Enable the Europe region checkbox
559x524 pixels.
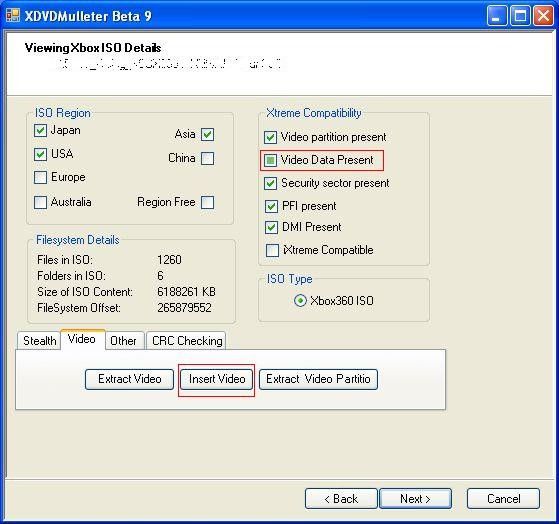click(40, 177)
